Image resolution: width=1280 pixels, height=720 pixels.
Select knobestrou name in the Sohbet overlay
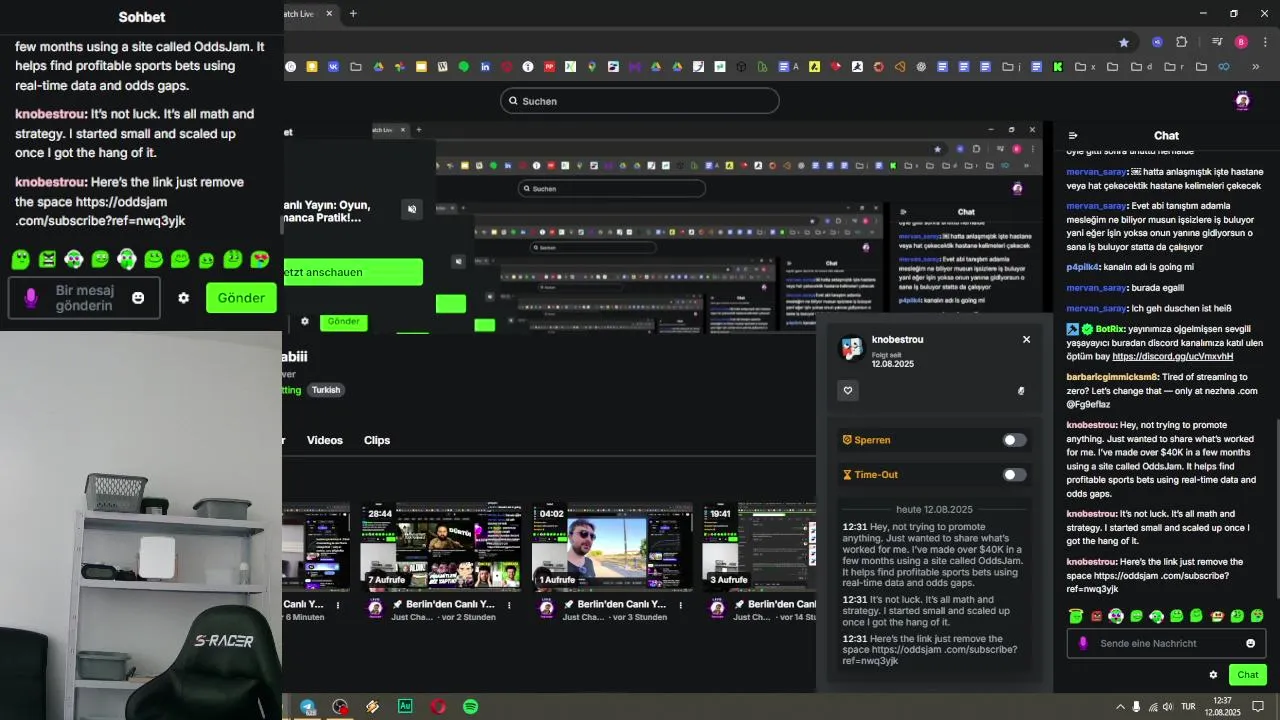point(51,114)
